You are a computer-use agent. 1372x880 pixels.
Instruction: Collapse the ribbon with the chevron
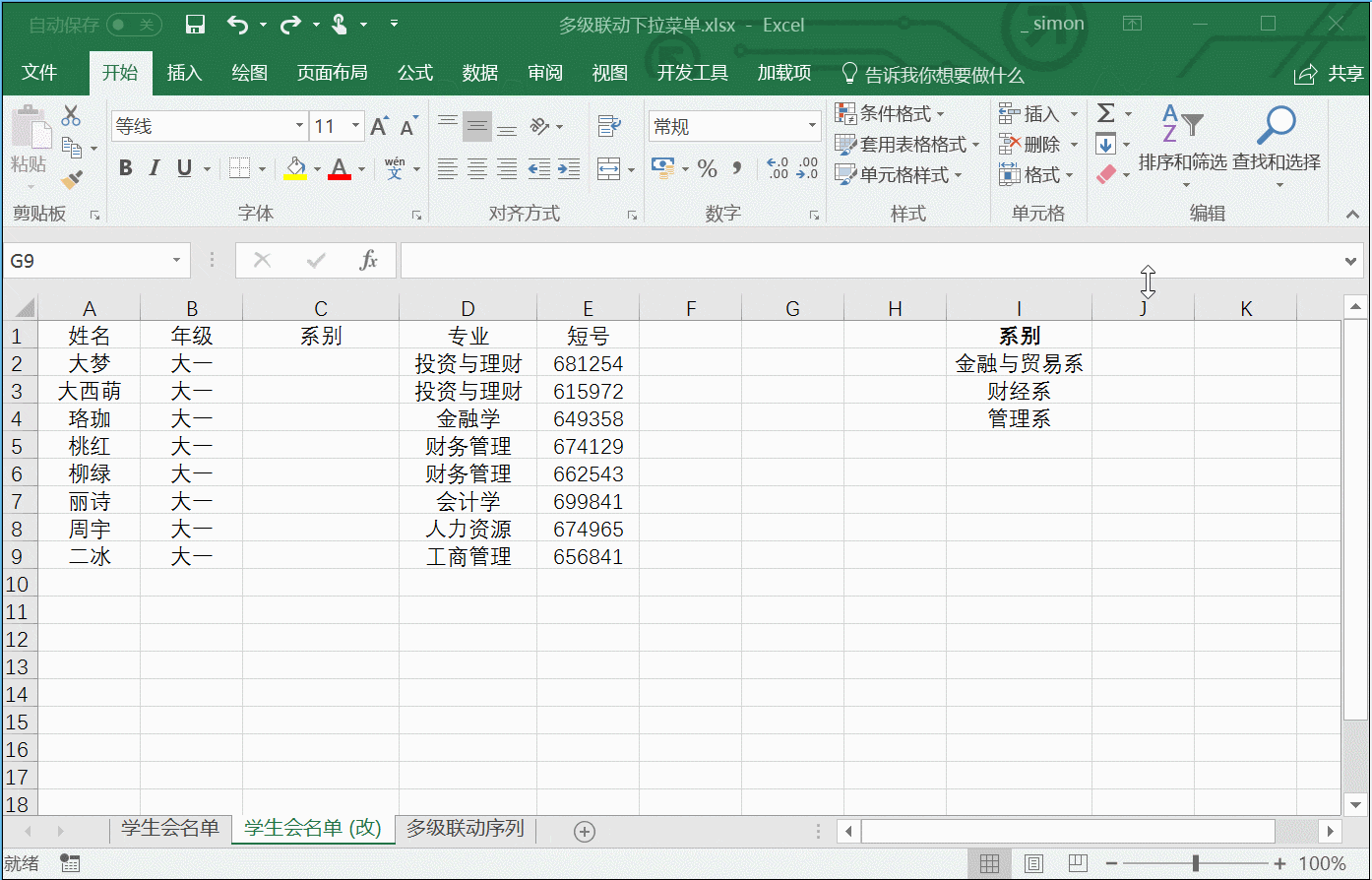[x=1350, y=214]
